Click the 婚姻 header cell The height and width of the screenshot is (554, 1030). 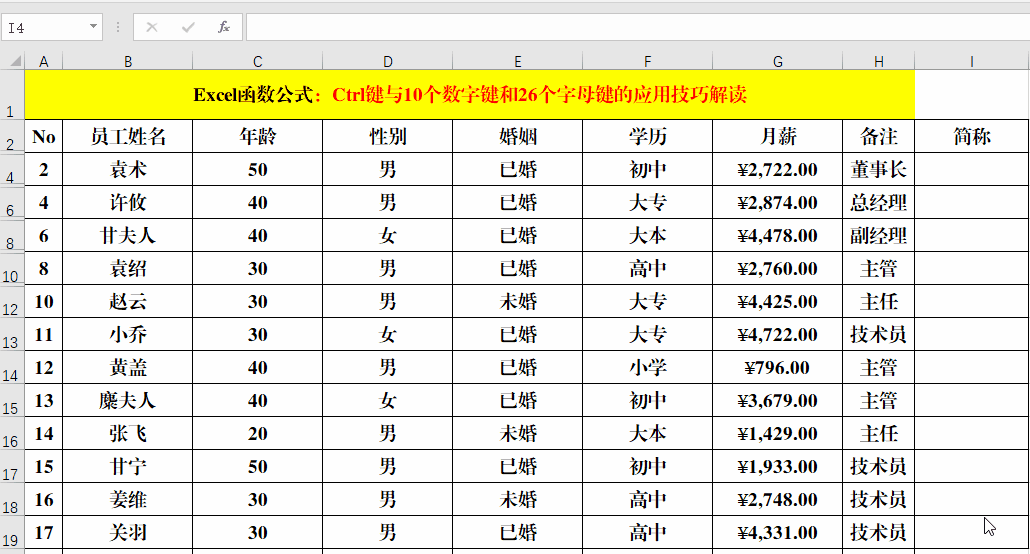[518, 136]
